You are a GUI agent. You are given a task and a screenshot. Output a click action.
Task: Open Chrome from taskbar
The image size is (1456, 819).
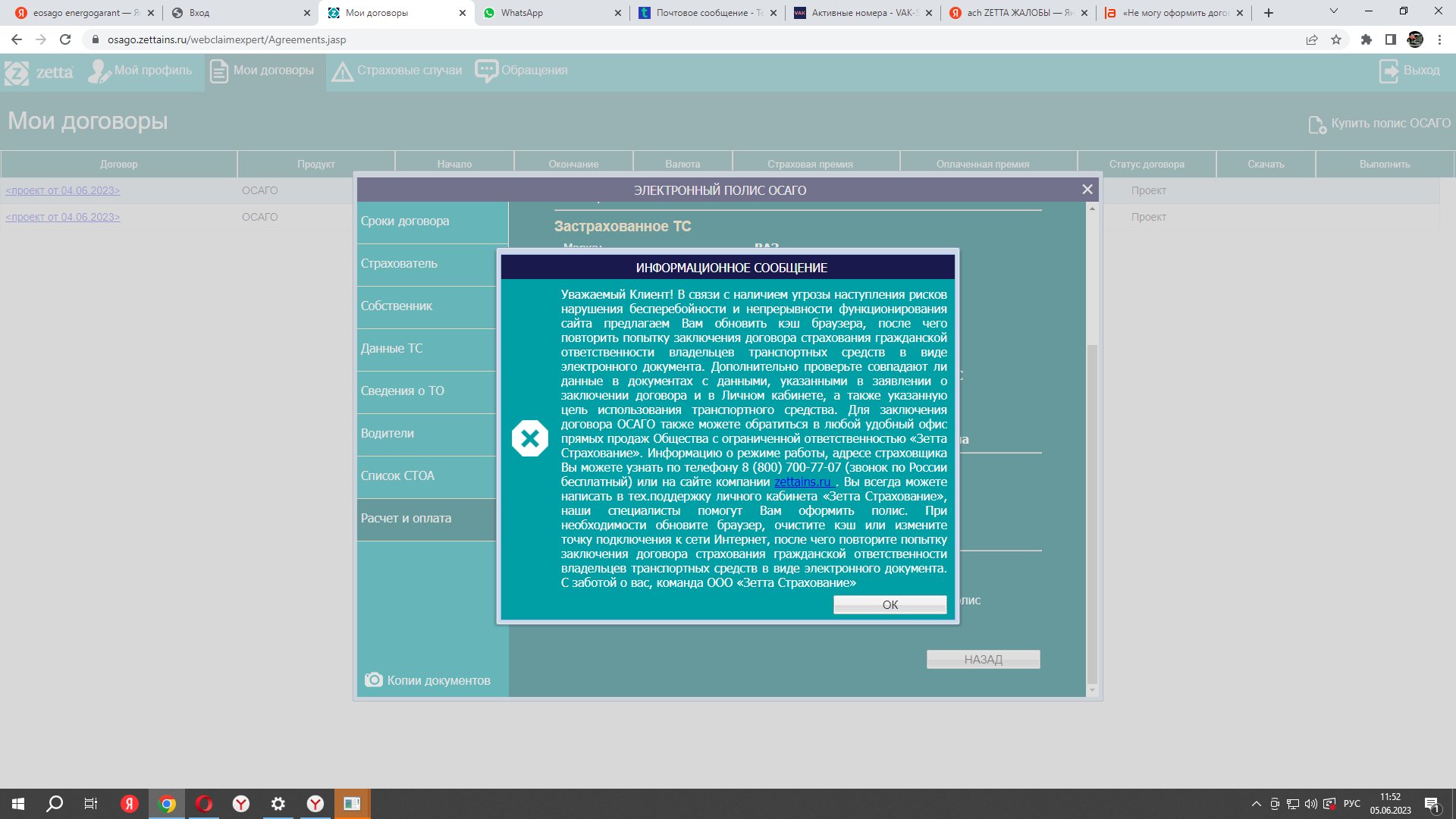pyautogui.click(x=167, y=804)
